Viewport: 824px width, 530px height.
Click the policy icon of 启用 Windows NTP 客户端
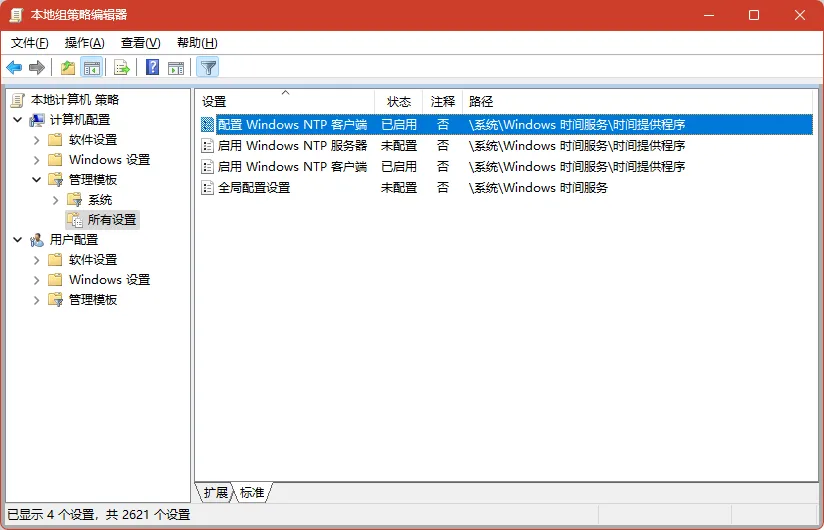(x=208, y=167)
